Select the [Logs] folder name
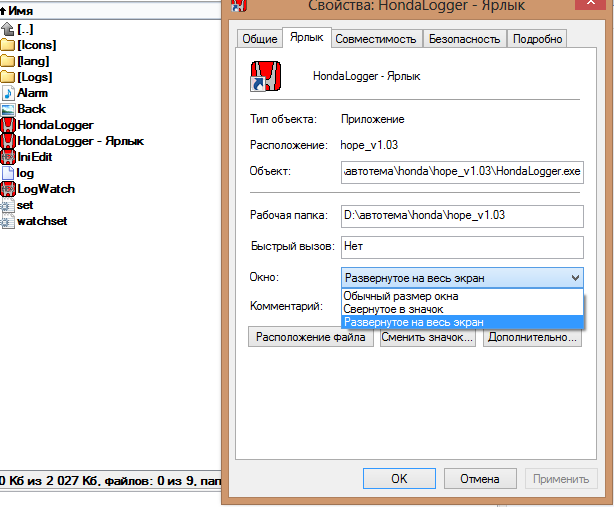This screenshot has width=614, height=507. (35, 77)
